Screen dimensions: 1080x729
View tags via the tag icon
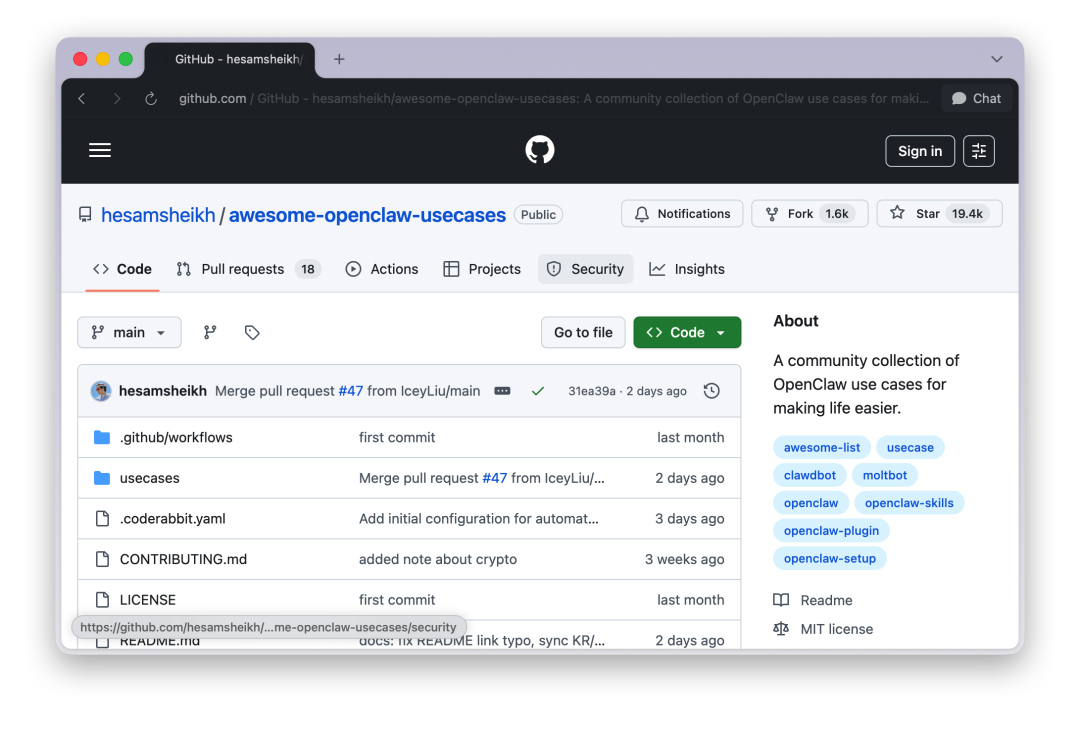251,332
